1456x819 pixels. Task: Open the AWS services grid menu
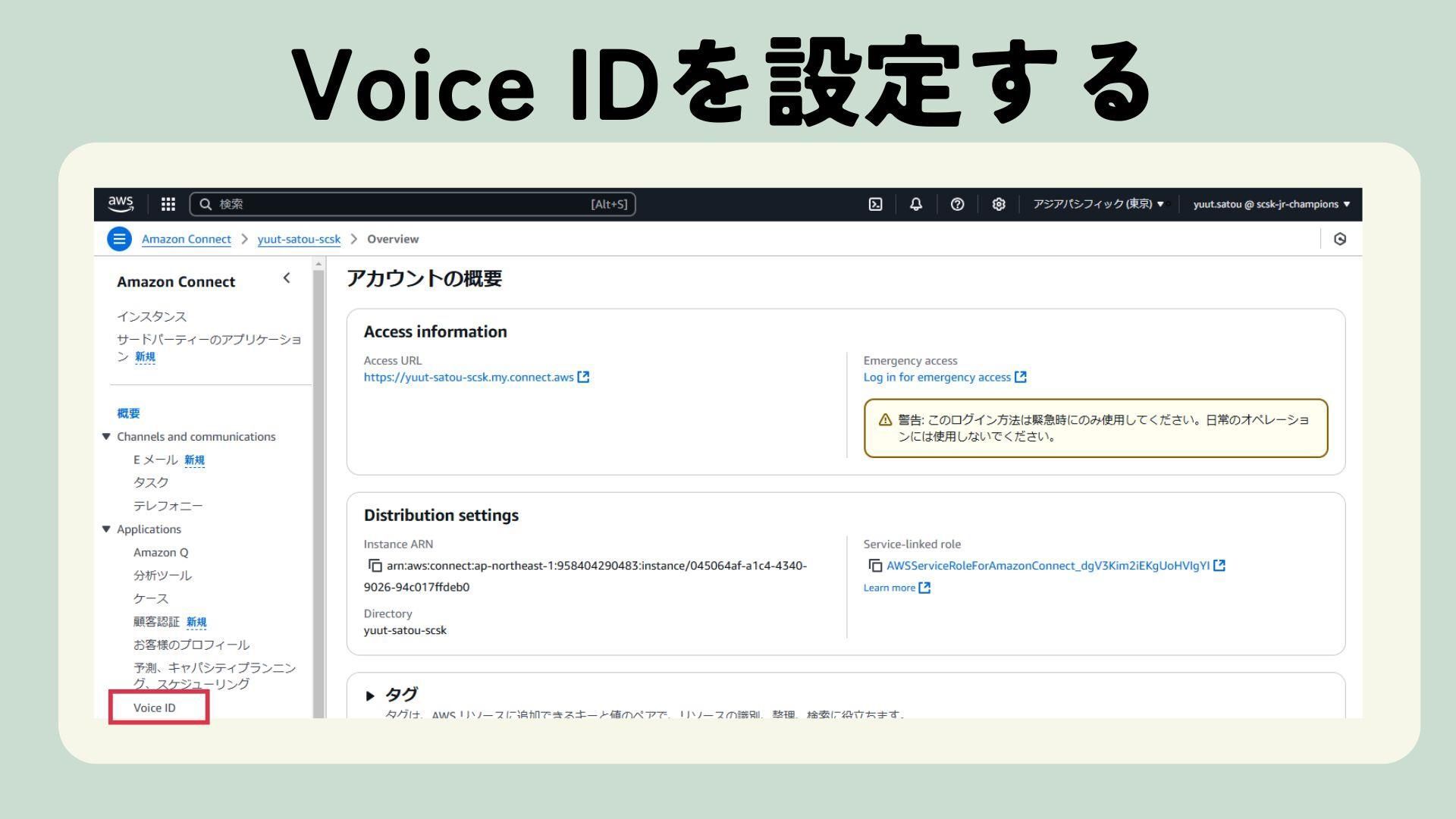168,204
